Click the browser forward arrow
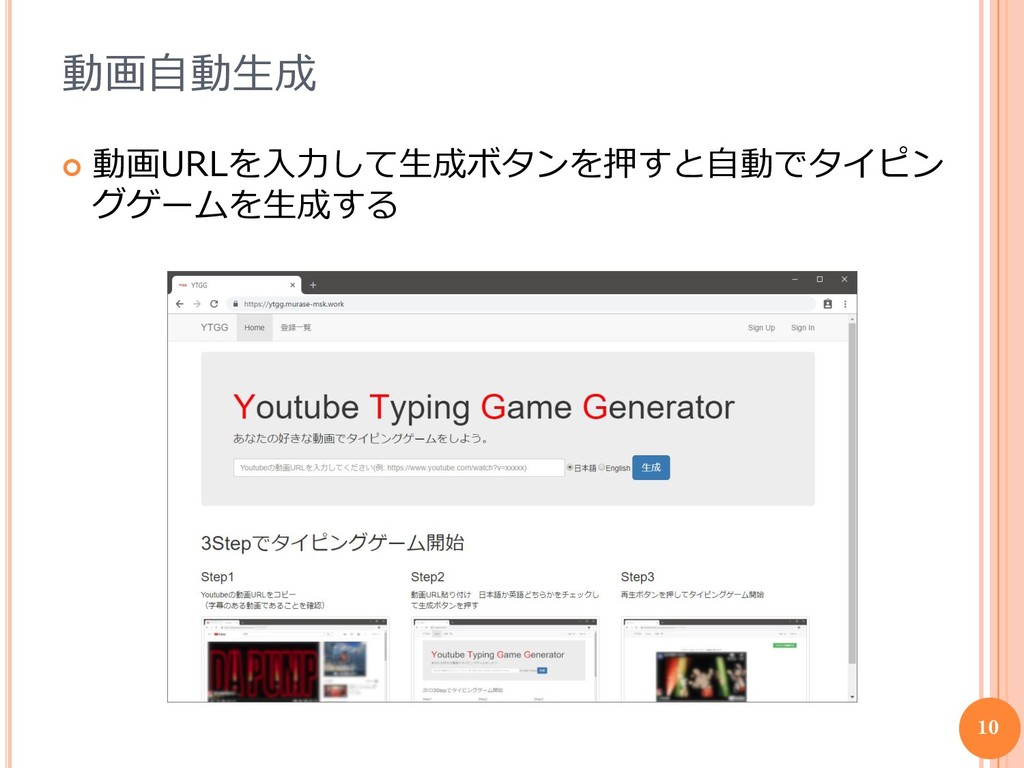This screenshot has width=1024, height=768. [197, 304]
